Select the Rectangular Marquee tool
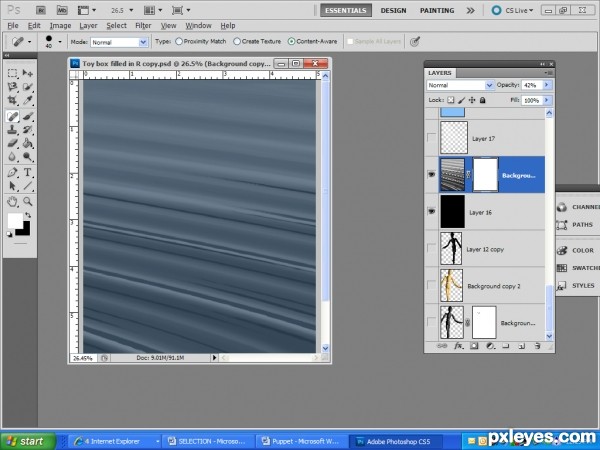This screenshot has height=450, width=600. tap(13, 73)
